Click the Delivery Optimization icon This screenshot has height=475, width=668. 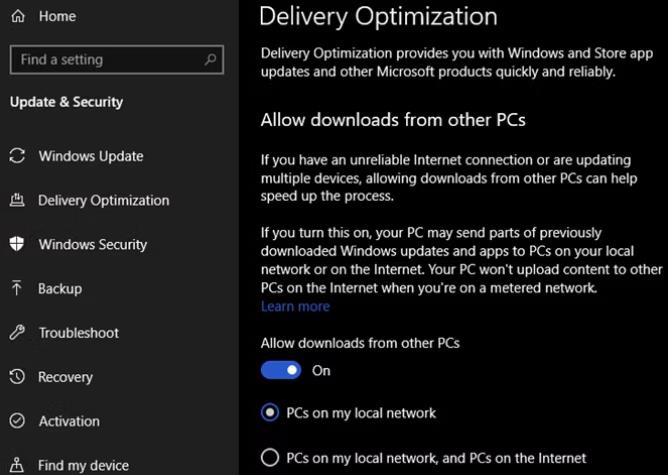click(17, 200)
